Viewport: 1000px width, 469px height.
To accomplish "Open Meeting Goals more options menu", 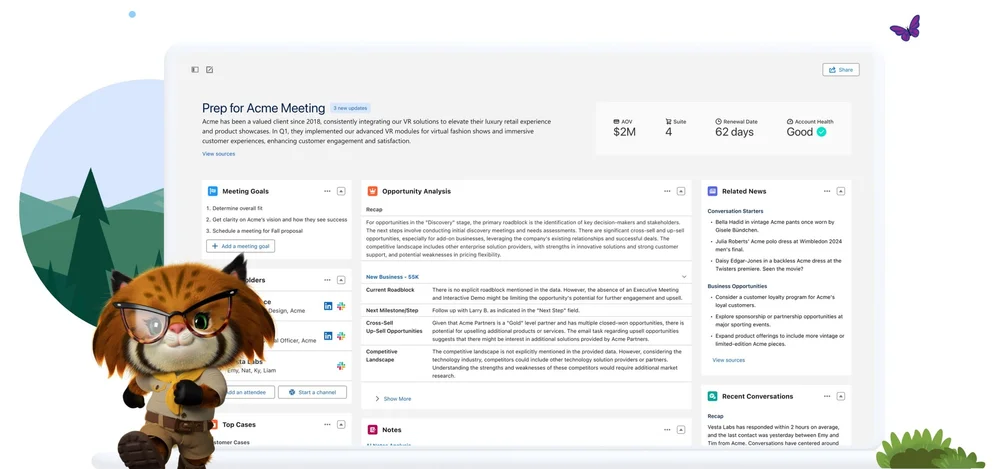I will coord(327,191).
